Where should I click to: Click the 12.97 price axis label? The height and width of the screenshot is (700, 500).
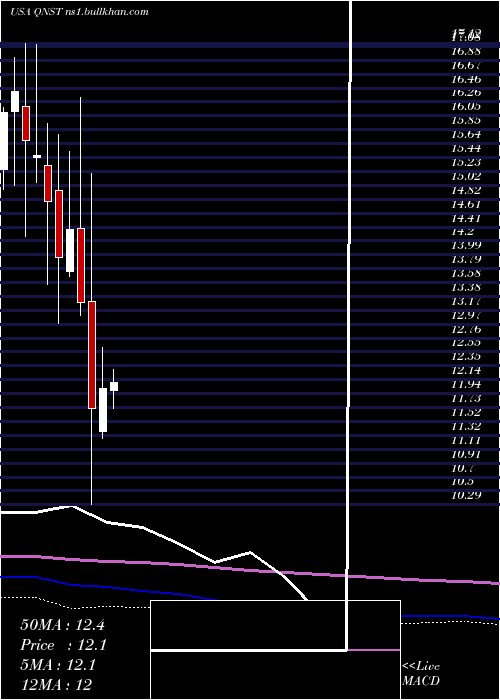click(x=466, y=315)
